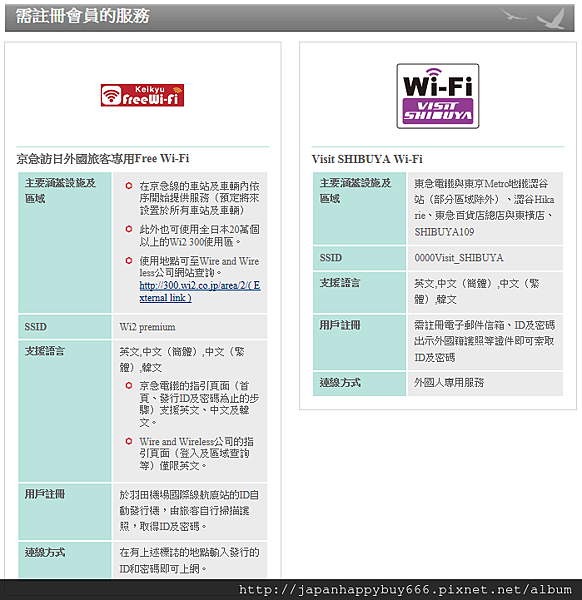Click the Keikyu supported languages text 英文,中文
This screenshot has height=600, width=582.
click(x=182, y=359)
